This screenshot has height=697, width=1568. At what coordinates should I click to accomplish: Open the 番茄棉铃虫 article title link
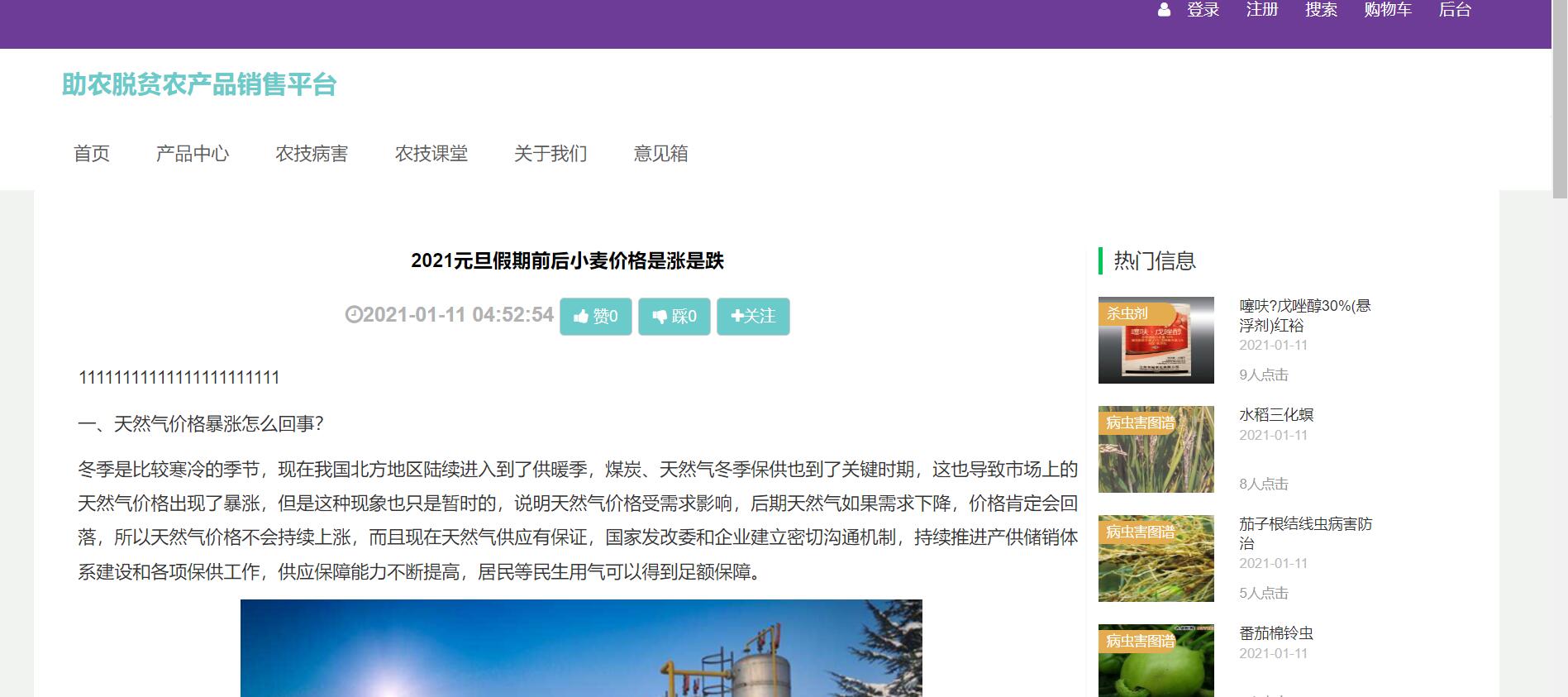pos(1276,633)
